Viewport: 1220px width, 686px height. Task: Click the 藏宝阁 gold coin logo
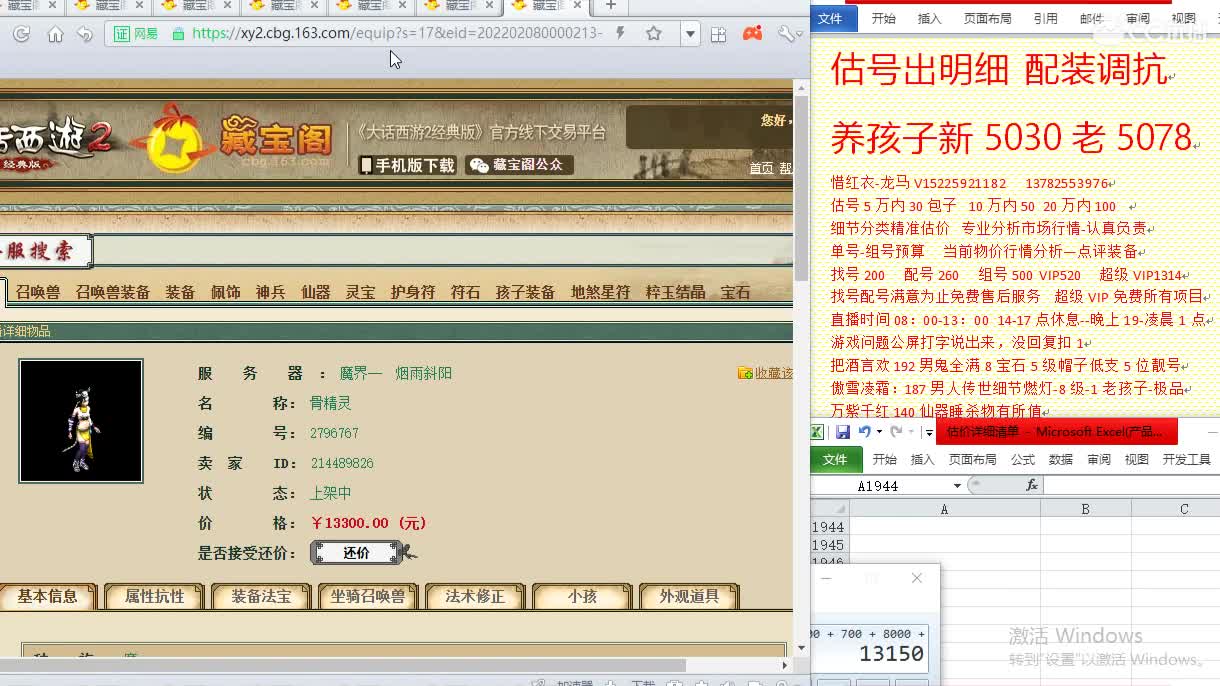[176, 139]
